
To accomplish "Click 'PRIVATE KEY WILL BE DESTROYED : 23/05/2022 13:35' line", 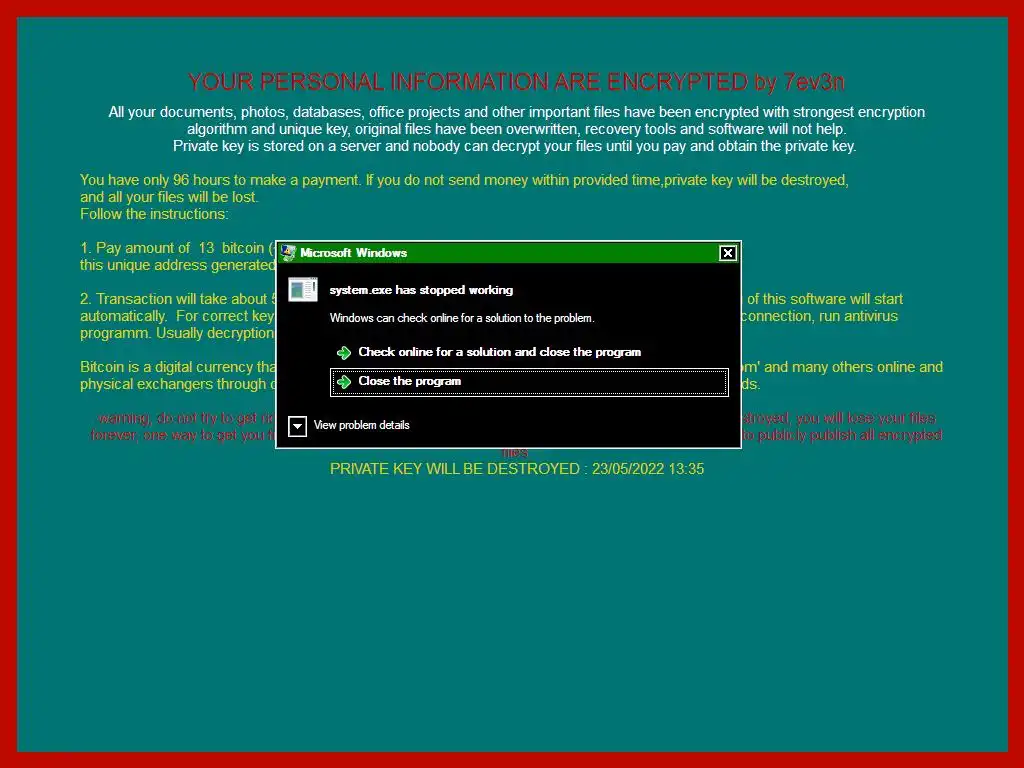I will coord(517,469).
